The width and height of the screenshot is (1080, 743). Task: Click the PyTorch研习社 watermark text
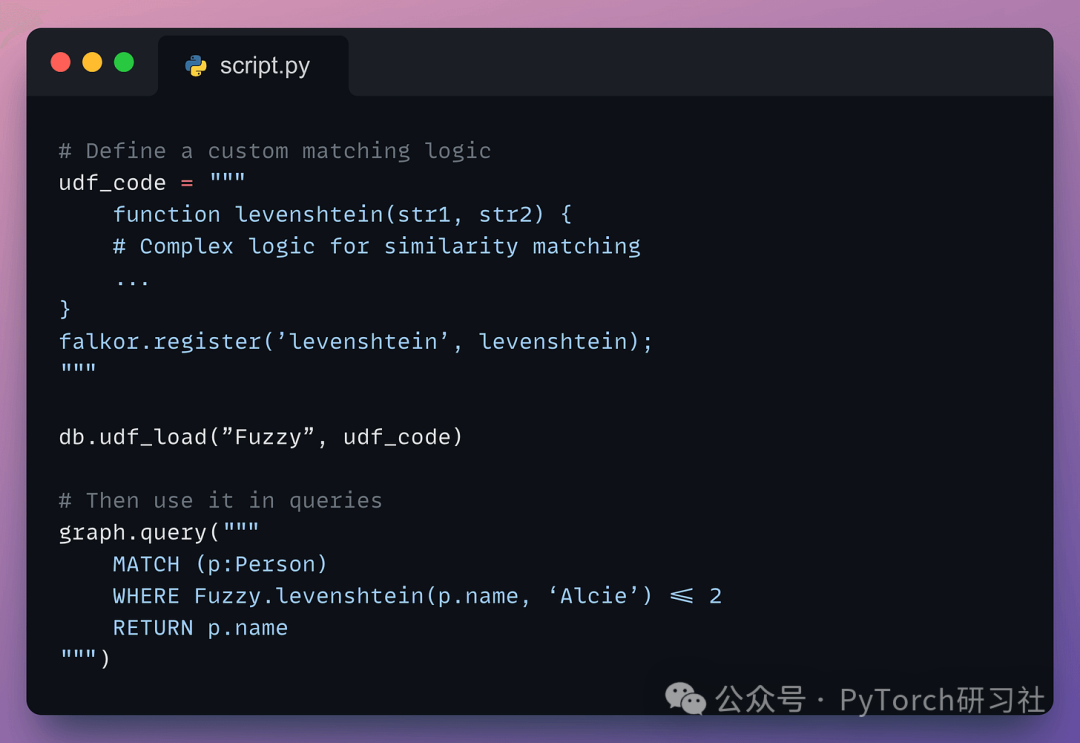941,699
